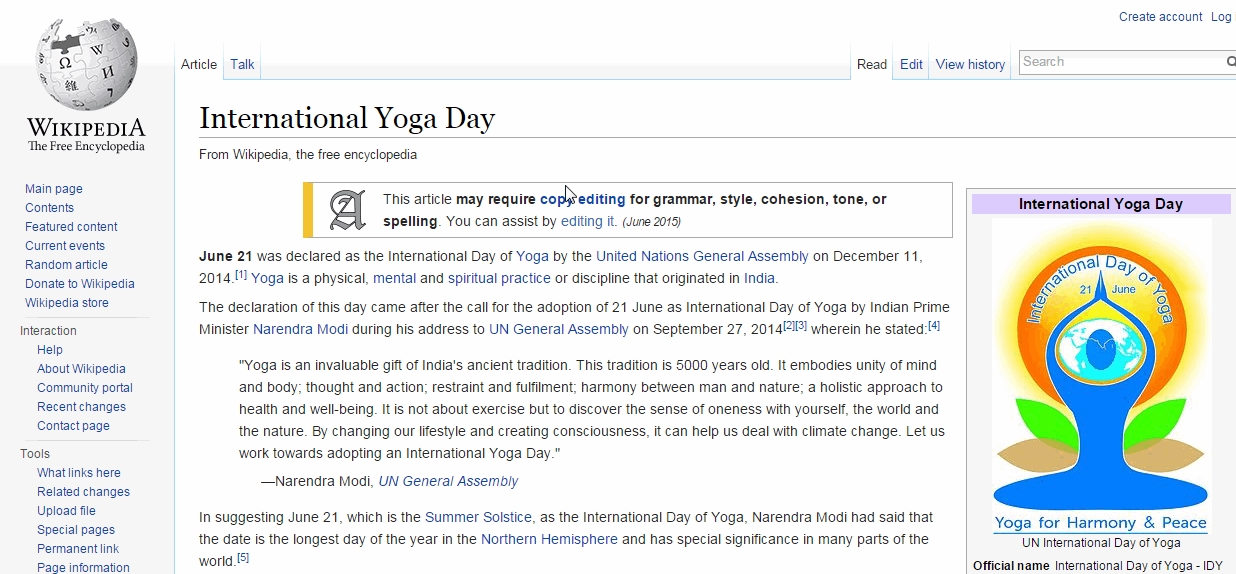
Task: Open Page information link
Action: [83, 567]
